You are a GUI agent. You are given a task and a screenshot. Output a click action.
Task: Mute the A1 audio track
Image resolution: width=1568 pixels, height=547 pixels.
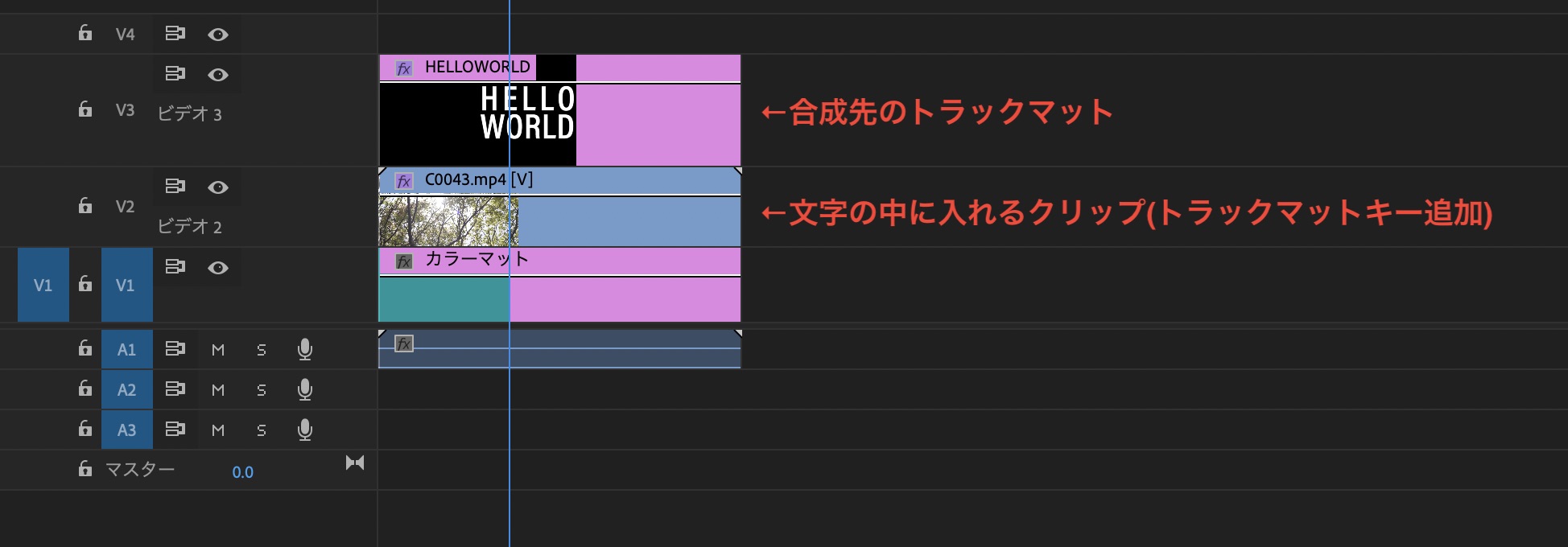[x=218, y=350]
